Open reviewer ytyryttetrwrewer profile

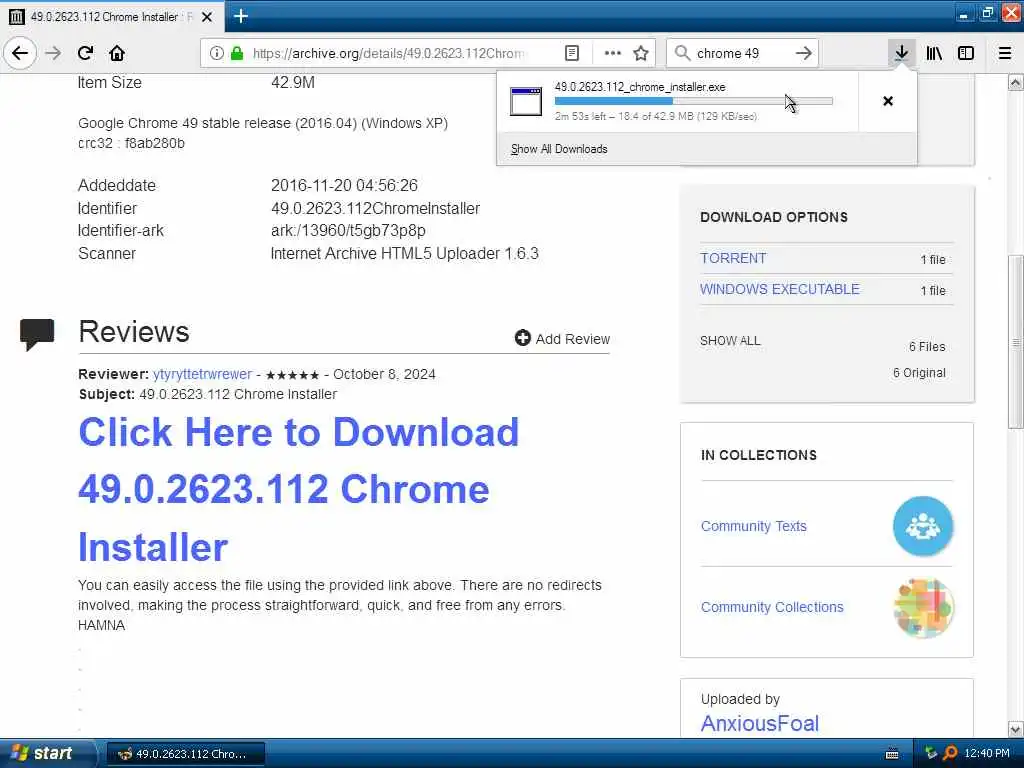[x=202, y=374]
